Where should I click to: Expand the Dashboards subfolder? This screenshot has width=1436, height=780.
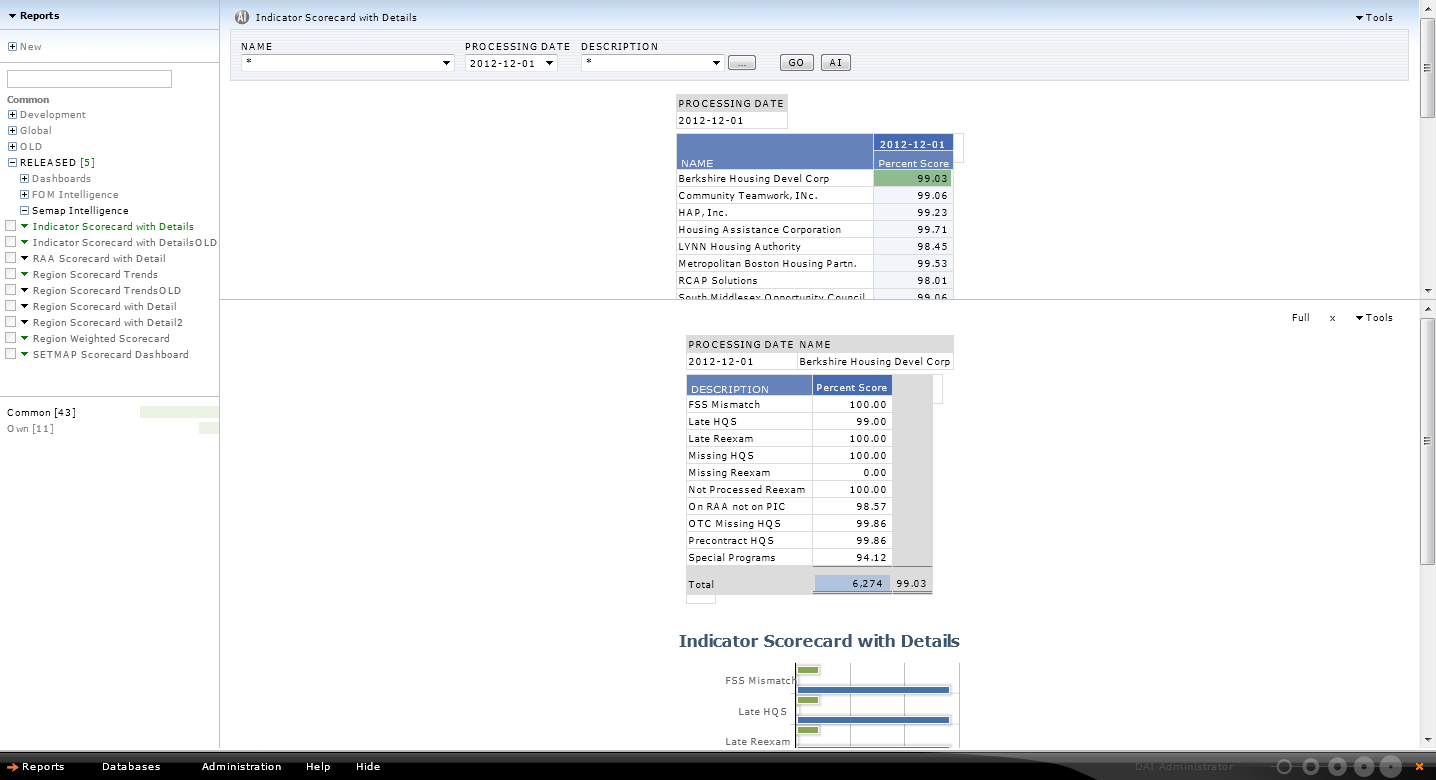(24, 179)
